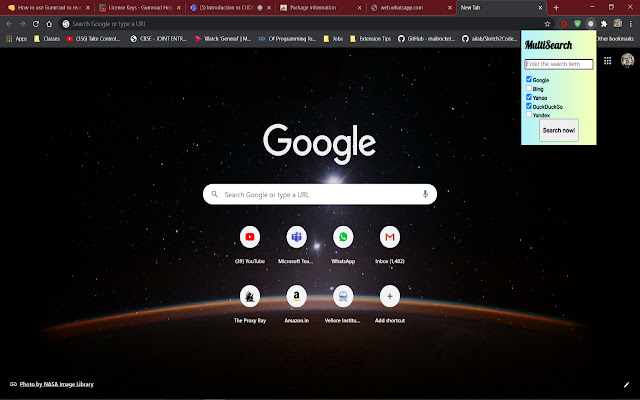Open the Apps bookmark
This screenshot has width=640, height=400.
point(16,39)
